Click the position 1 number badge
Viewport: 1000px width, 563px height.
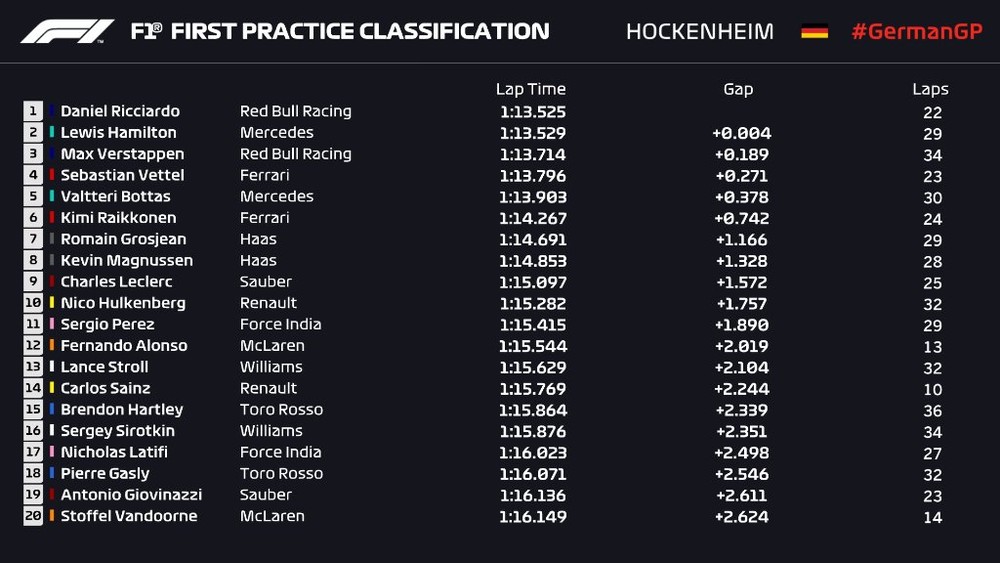coord(33,111)
